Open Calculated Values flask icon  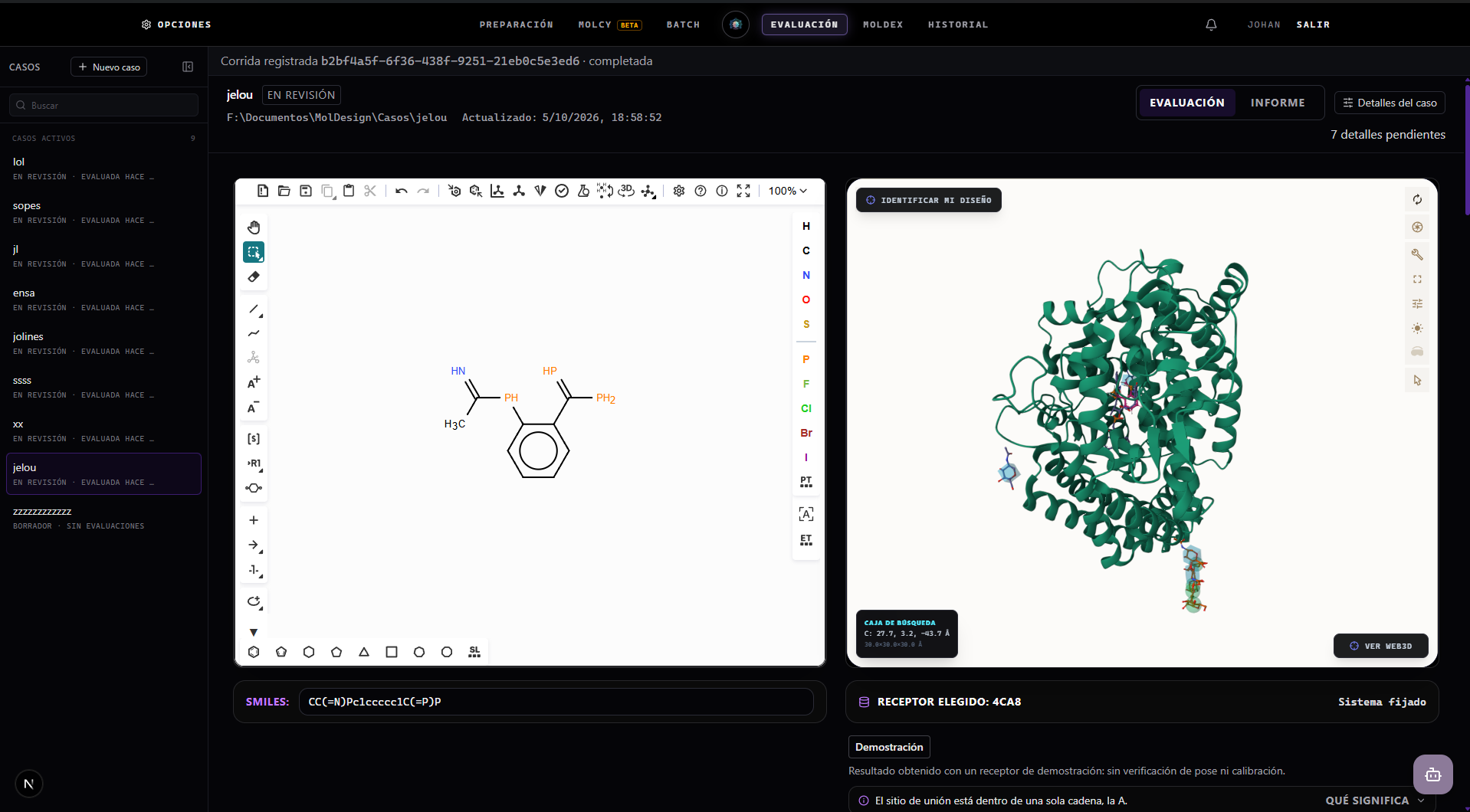[x=583, y=191]
